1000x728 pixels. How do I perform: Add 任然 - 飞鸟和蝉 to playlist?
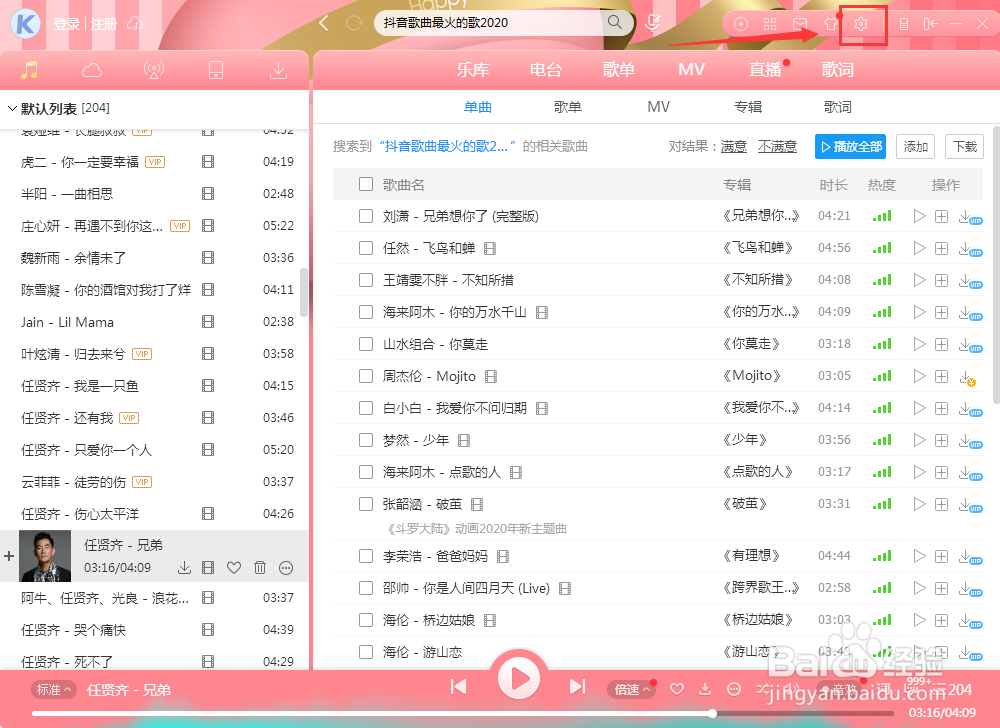[x=941, y=248]
